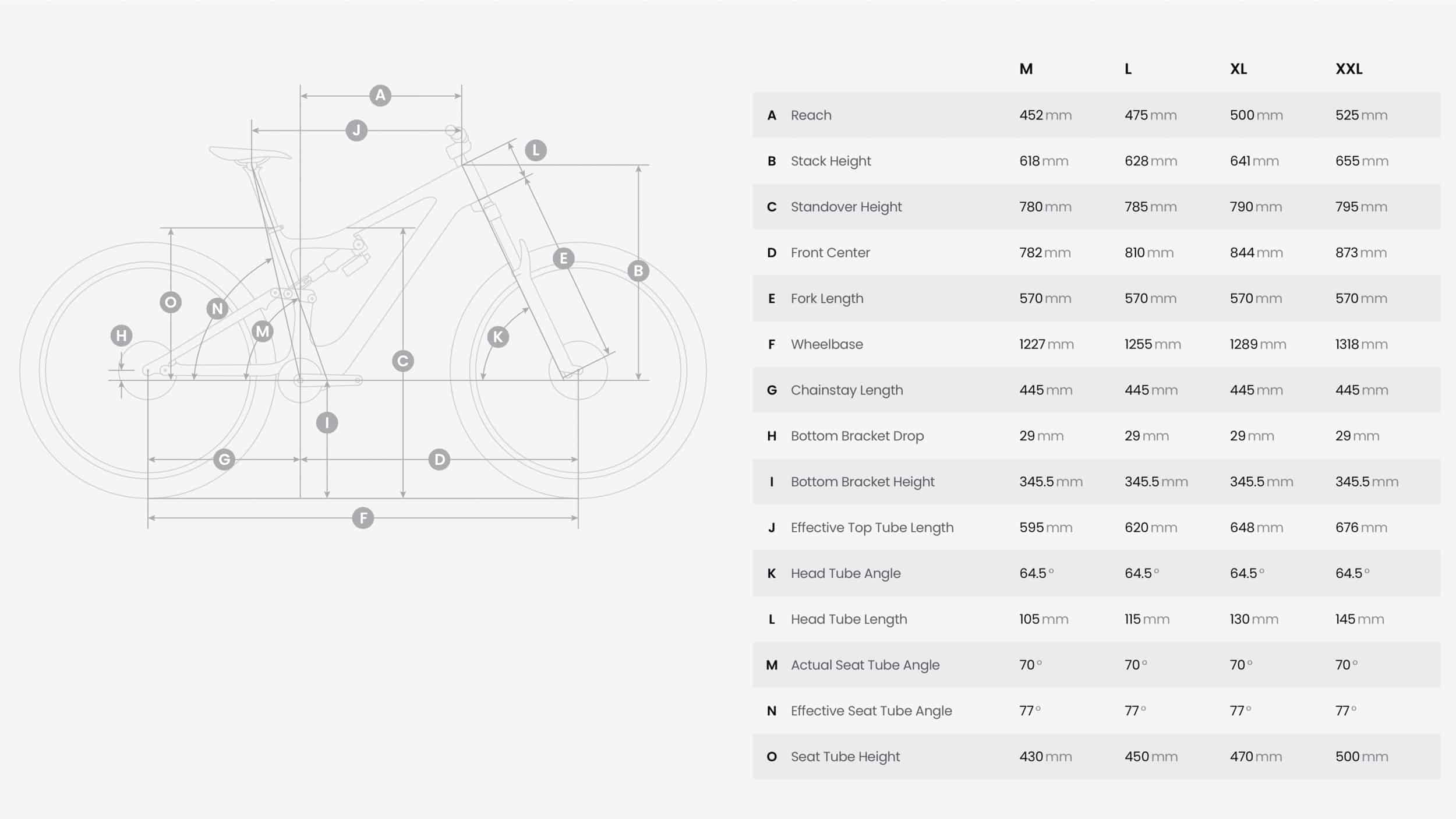The height and width of the screenshot is (819, 1456).
Task: Select the K head angle marker
Action: point(498,337)
